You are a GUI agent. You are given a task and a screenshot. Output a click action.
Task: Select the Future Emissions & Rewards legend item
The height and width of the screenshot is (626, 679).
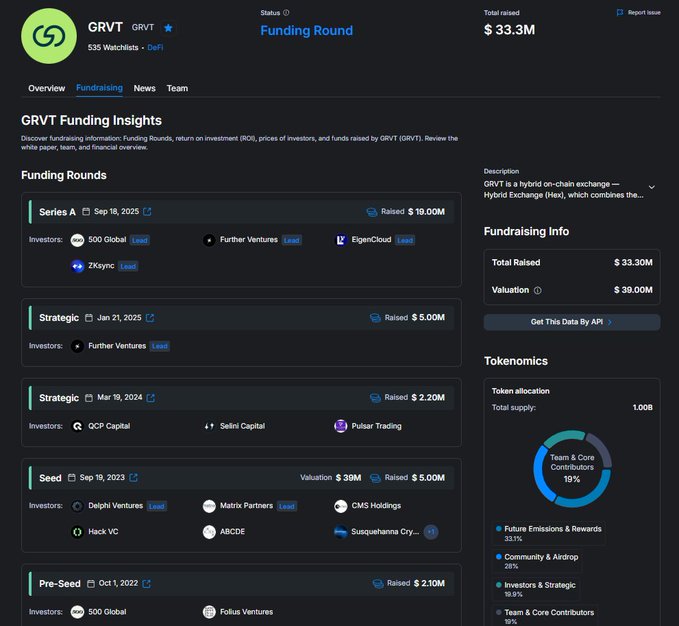pyautogui.click(x=549, y=533)
